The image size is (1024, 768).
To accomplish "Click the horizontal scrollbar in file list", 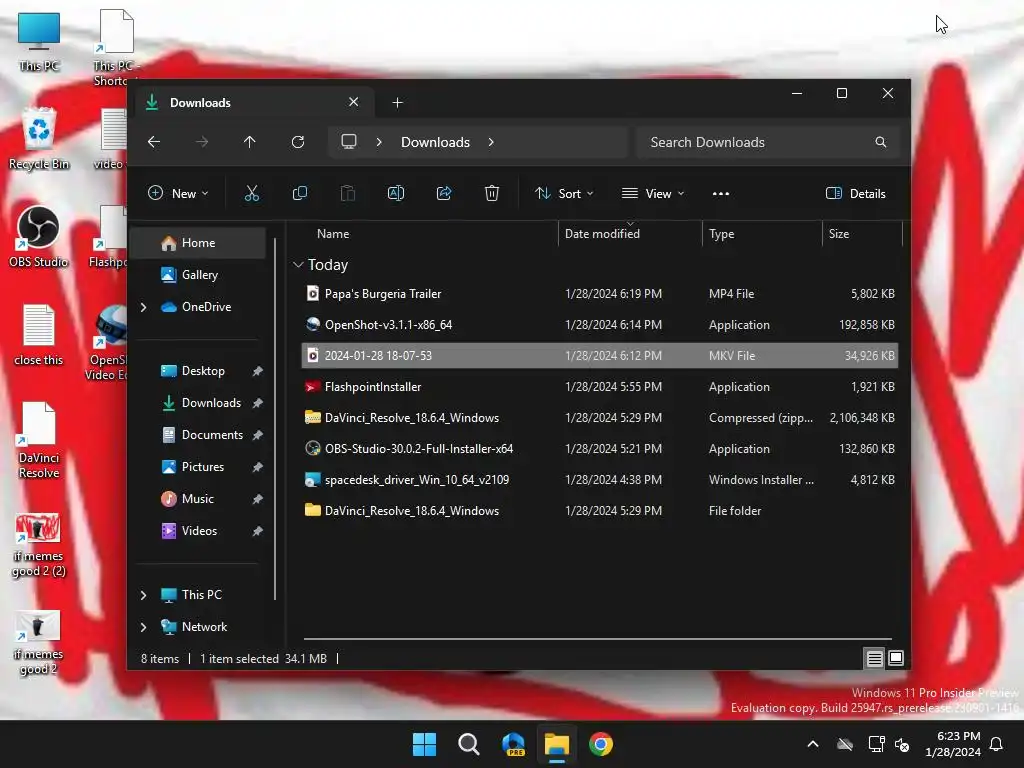I will pyautogui.click(x=598, y=639).
